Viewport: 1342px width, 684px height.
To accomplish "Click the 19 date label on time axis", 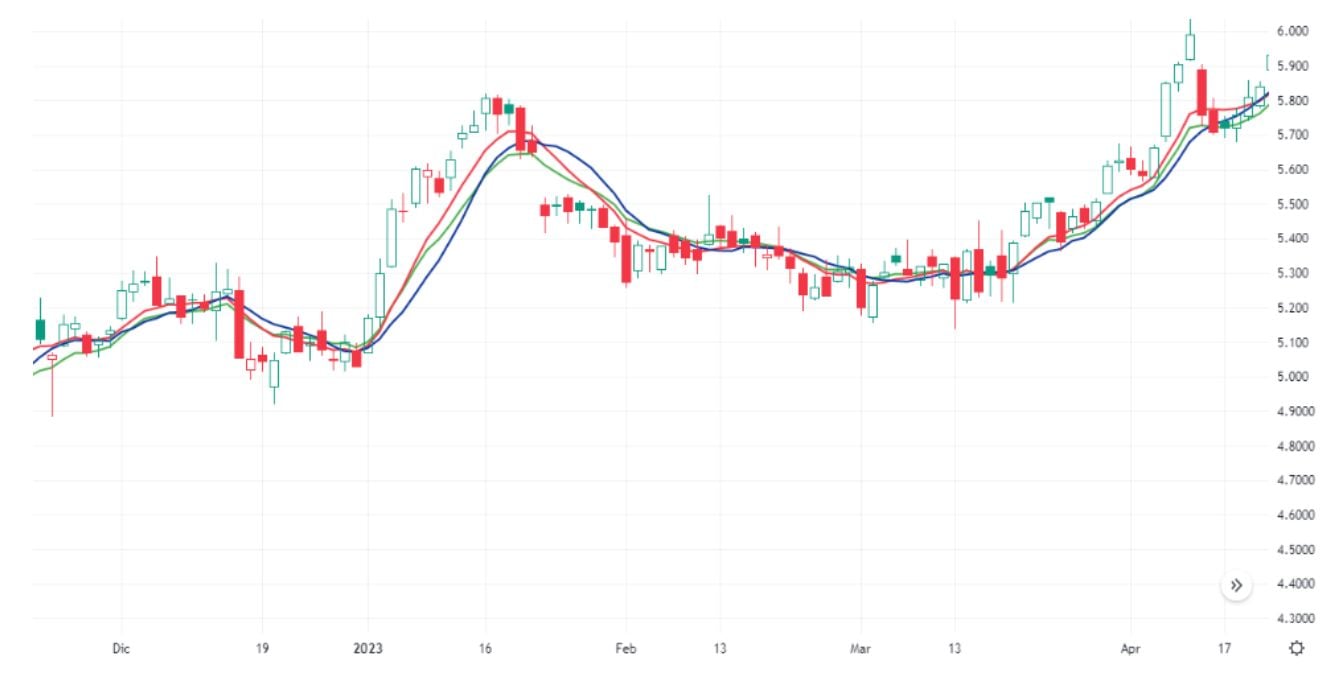I will (x=262, y=648).
